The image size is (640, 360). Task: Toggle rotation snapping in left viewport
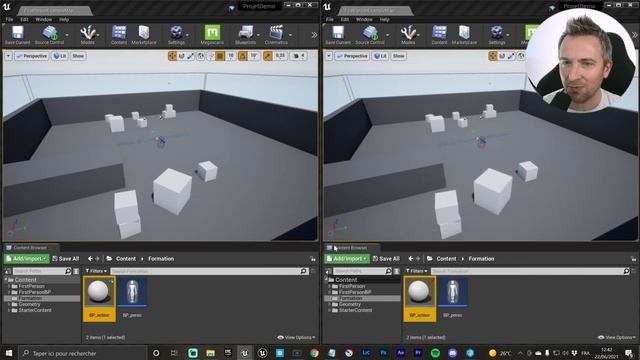(243, 56)
